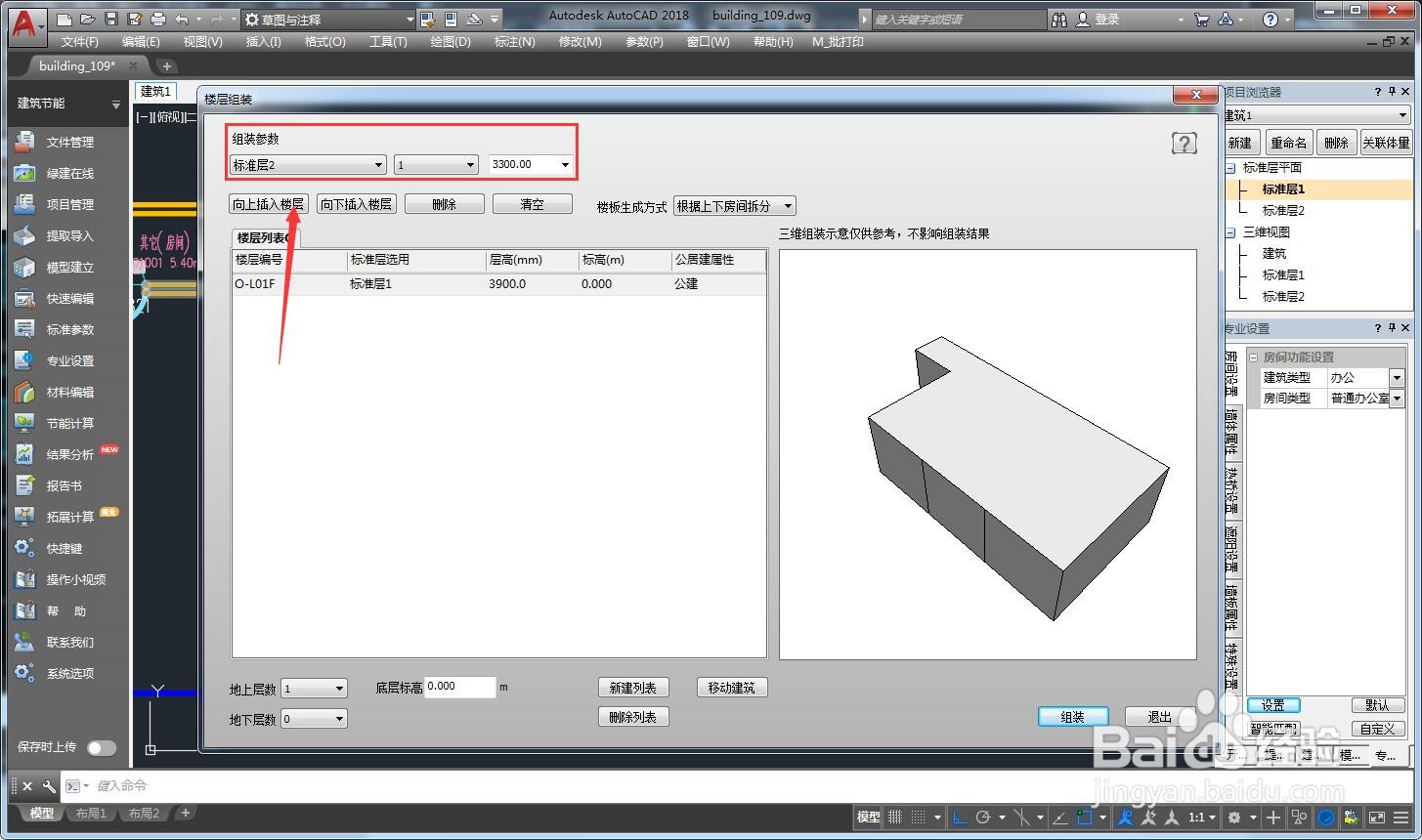Image resolution: width=1422 pixels, height=840 pixels.
Task: Click the 向上插入楼层 button
Action: tap(268, 204)
